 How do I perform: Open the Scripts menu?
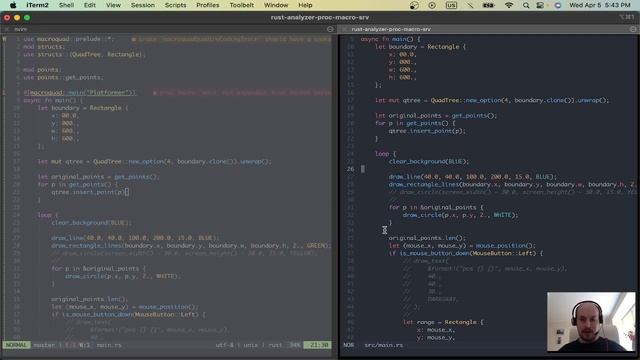pos(176,5)
